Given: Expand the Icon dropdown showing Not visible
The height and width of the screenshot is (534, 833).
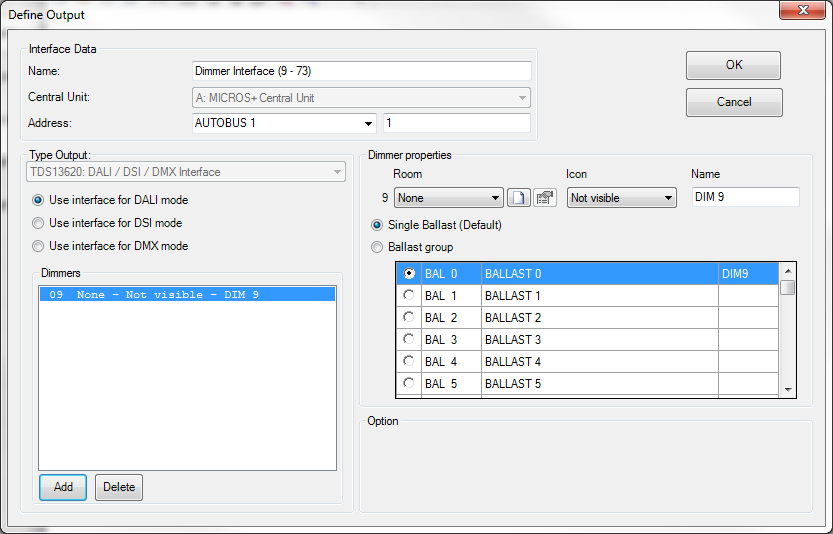Looking at the screenshot, I should (621, 198).
